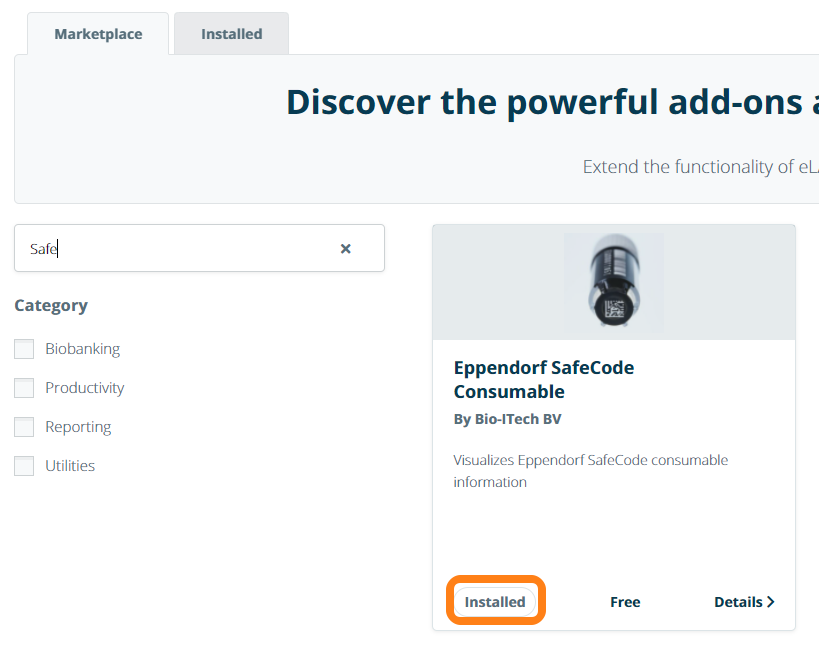Viewport: 819px width, 658px height.
Task: Click the 'Extend the functionality' subtitle
Action: [x=700, y=167]
